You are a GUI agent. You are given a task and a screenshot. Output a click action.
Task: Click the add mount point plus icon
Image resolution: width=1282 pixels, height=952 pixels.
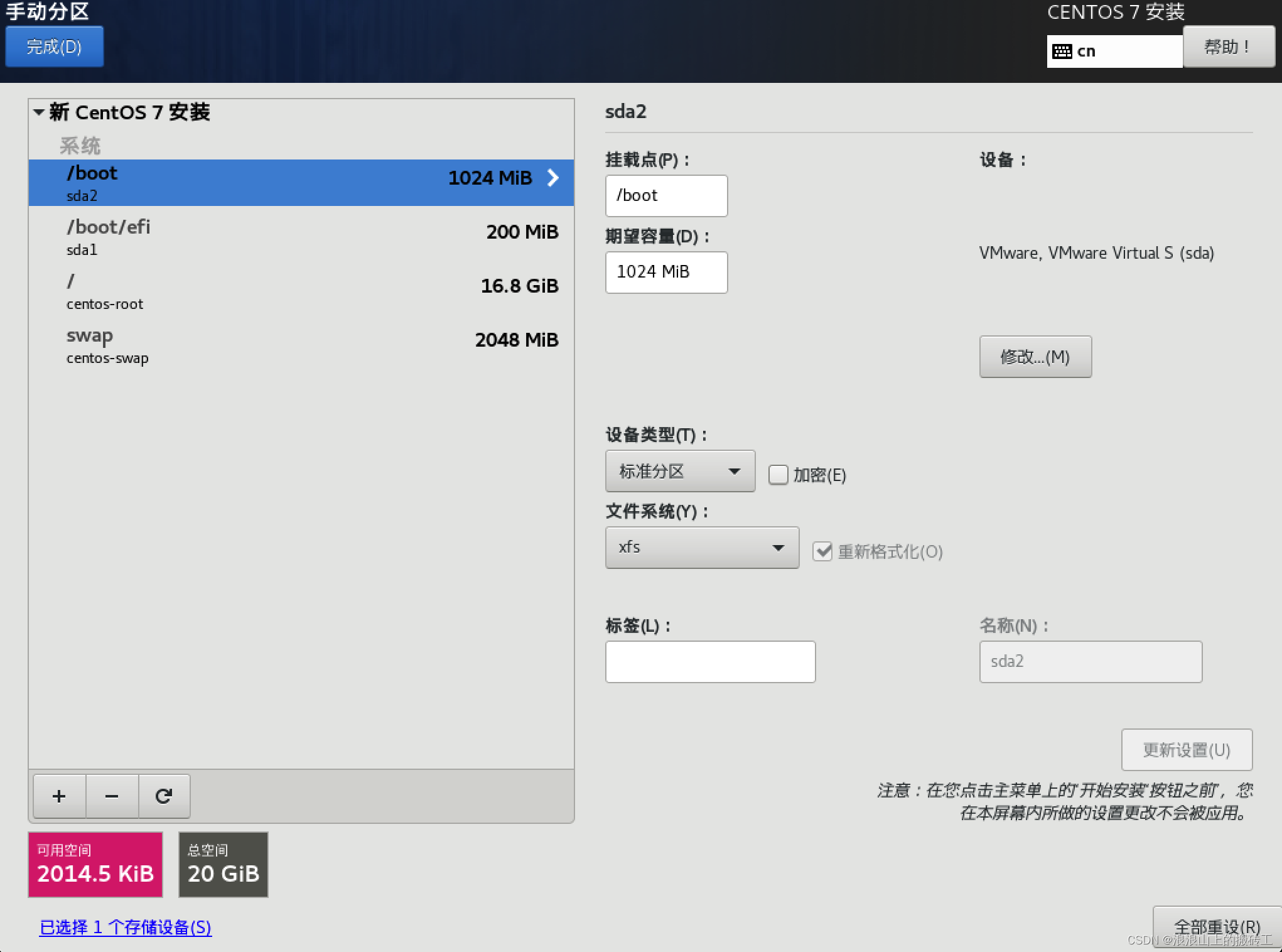[x=59, y=796]
